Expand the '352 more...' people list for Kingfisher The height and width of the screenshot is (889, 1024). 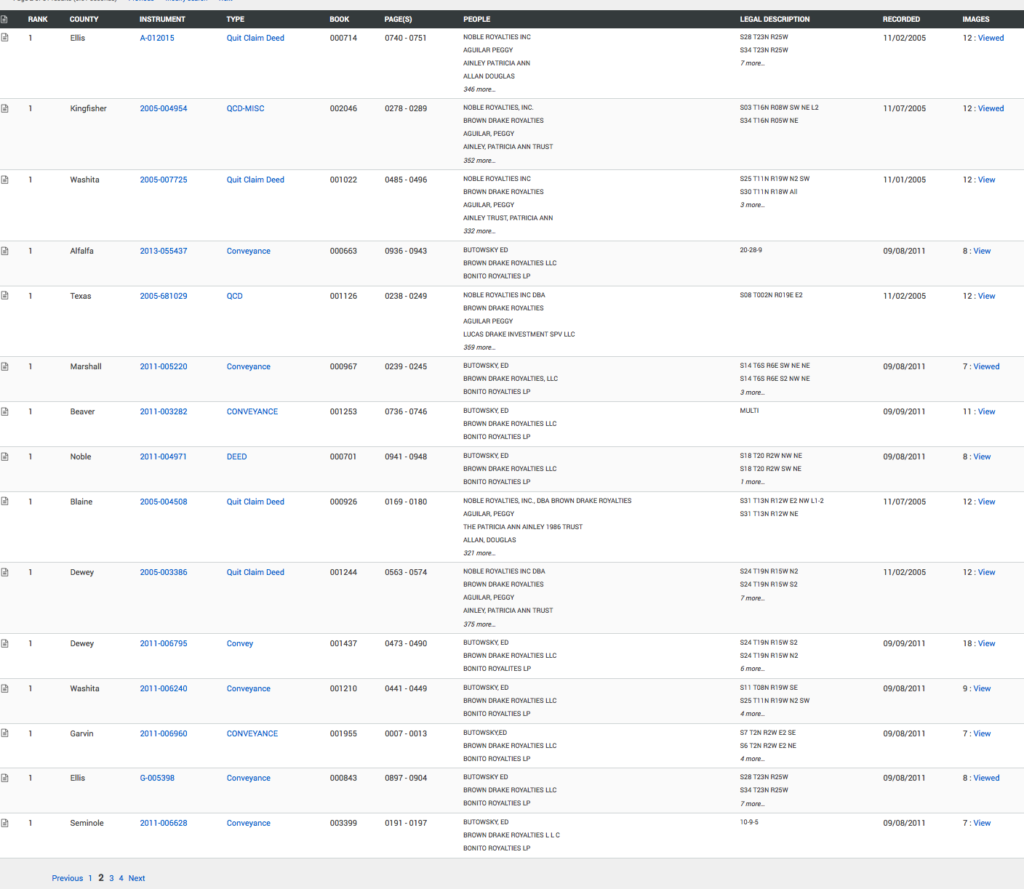[479, 161]
